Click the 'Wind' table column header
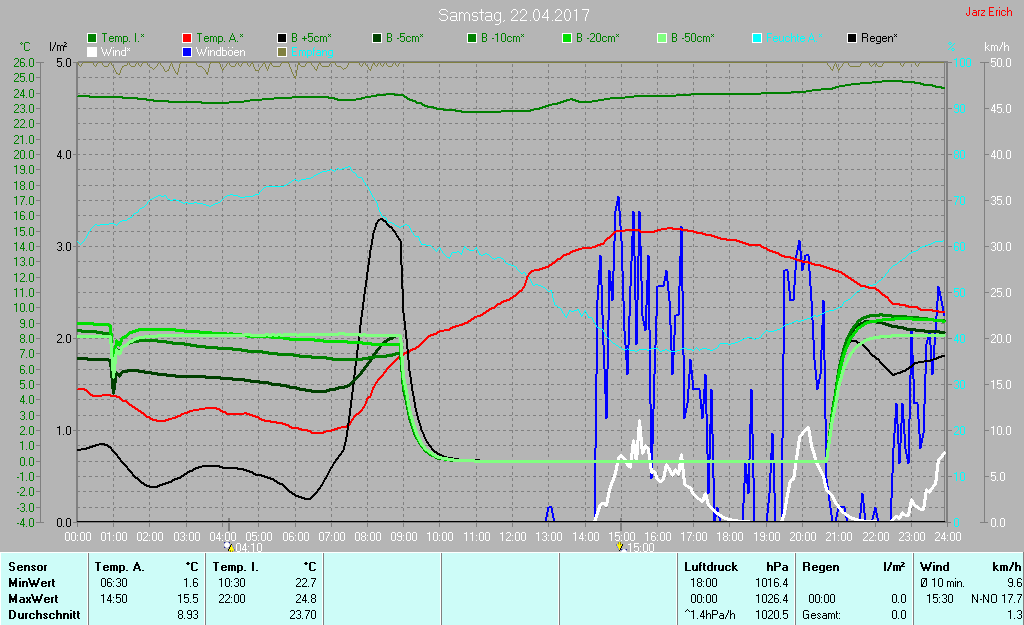 (935, 567)
